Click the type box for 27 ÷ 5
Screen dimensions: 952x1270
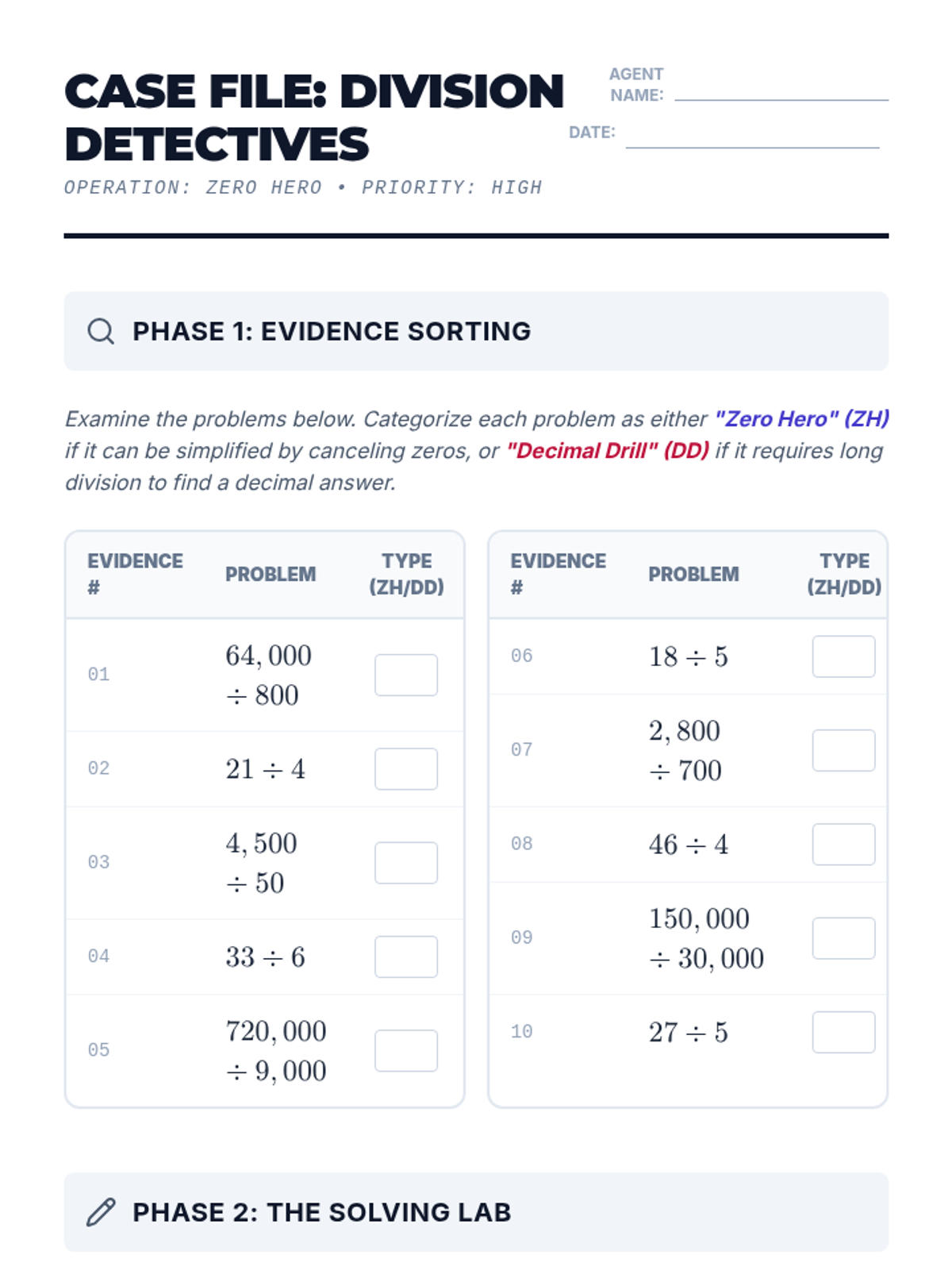point(843,1032)
